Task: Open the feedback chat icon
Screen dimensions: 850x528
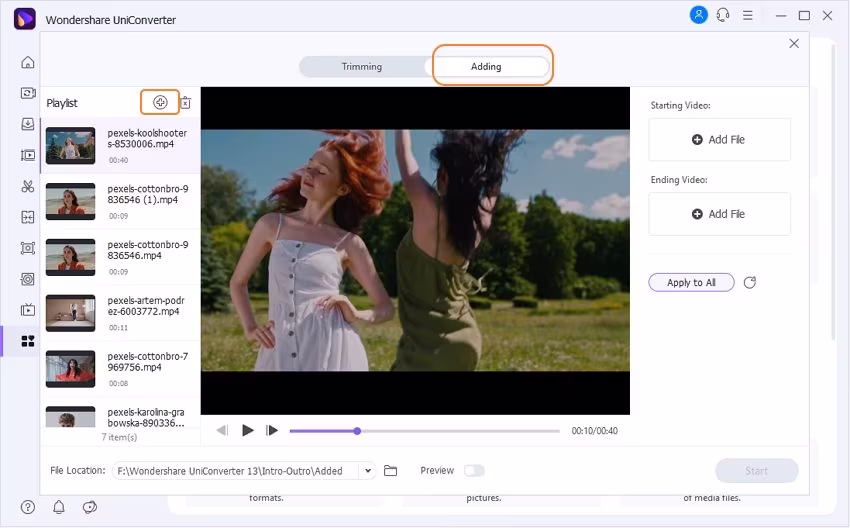Action: click(89, 507)
